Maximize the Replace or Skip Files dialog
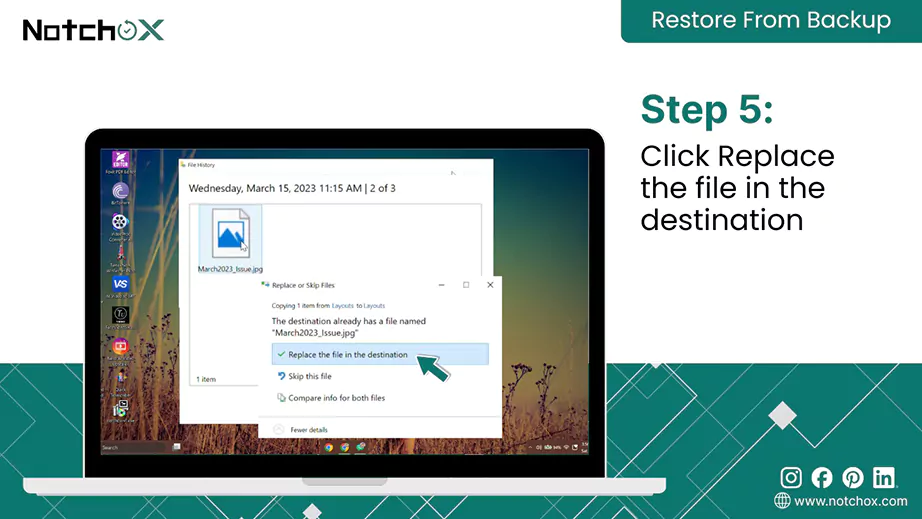Screen dimensions: 922x519 (x=466, y=285)
